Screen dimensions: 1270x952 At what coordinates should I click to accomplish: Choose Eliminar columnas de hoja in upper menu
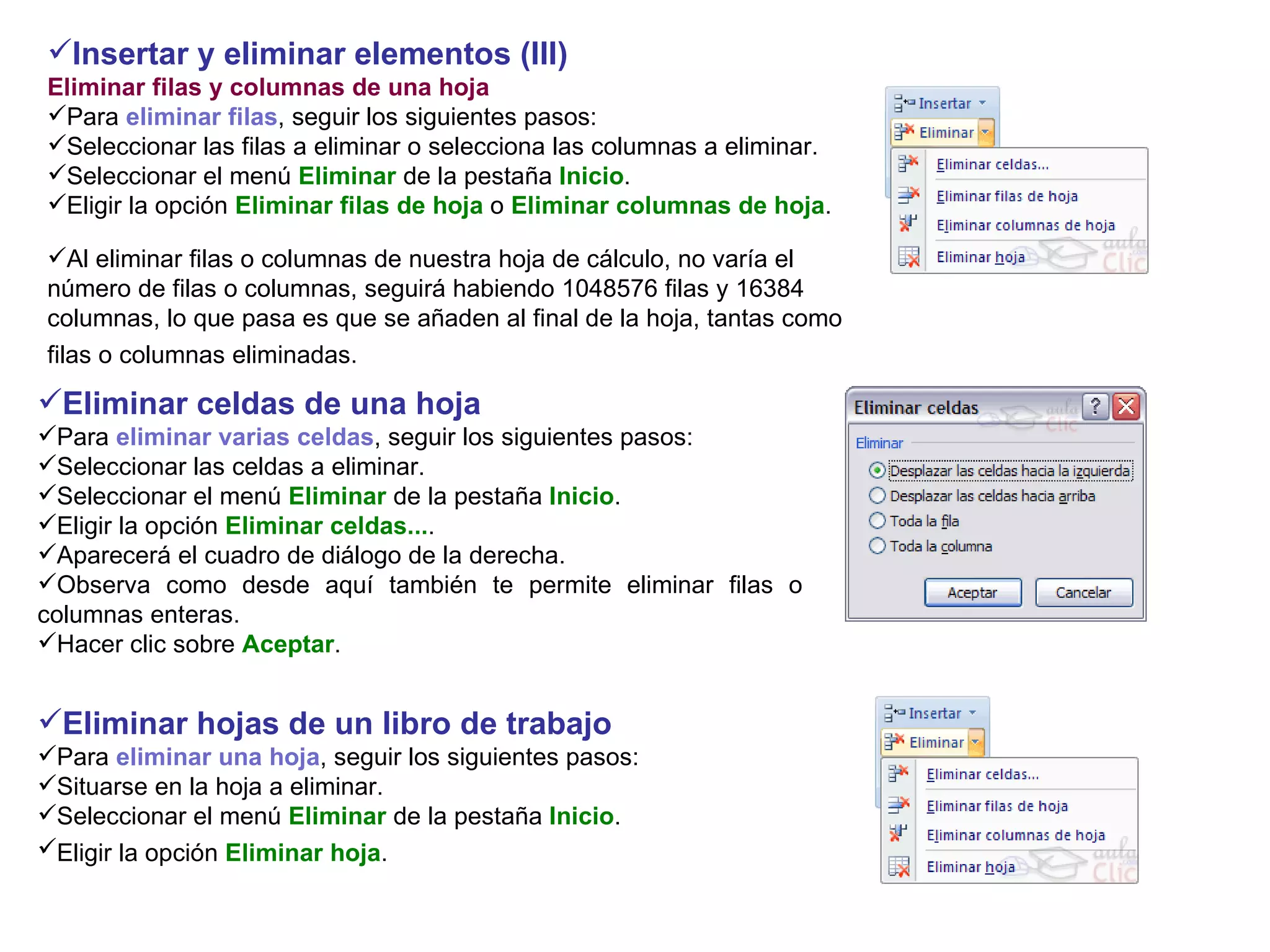pos(1025,225)
